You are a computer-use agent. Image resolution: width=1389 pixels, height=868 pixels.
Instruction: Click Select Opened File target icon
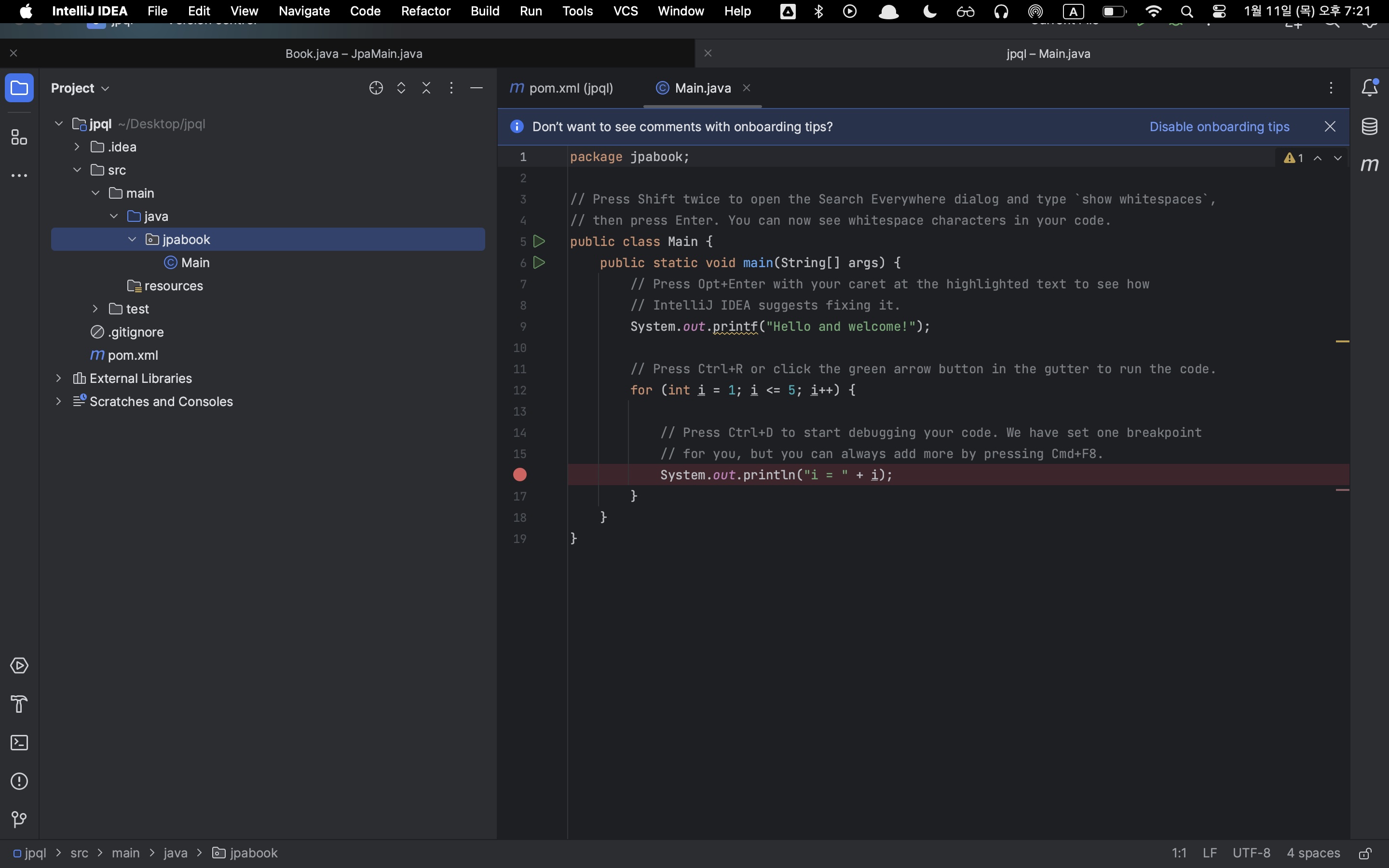[376, 88]
